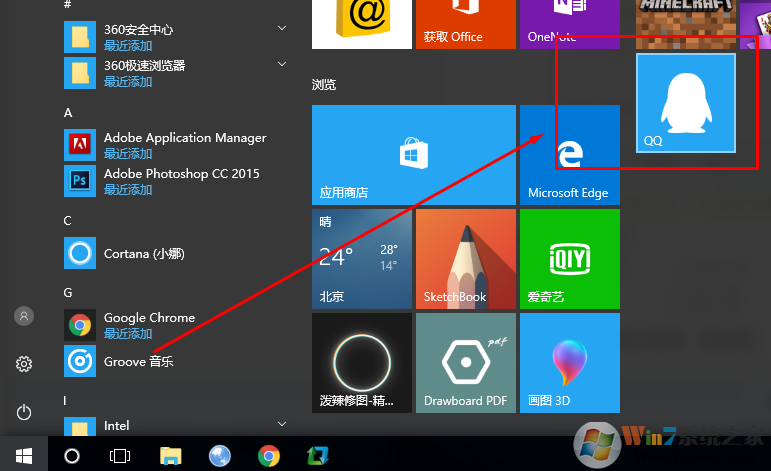Select the 浏览 group header

(324, 85)
